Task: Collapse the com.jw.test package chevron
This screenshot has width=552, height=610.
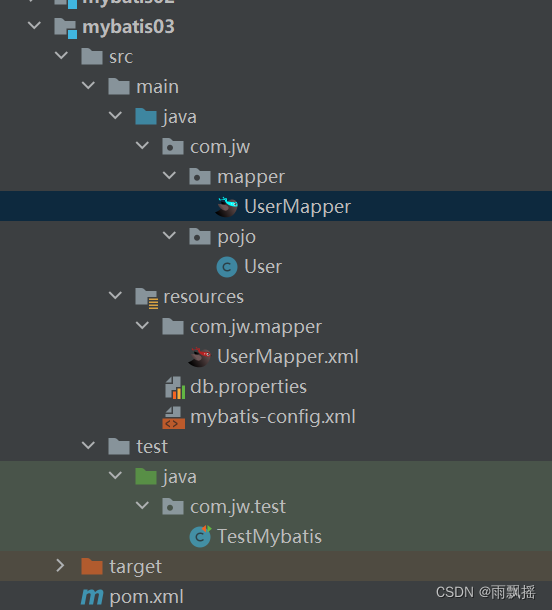Action: pyautogui.click(x=142, y=505)
